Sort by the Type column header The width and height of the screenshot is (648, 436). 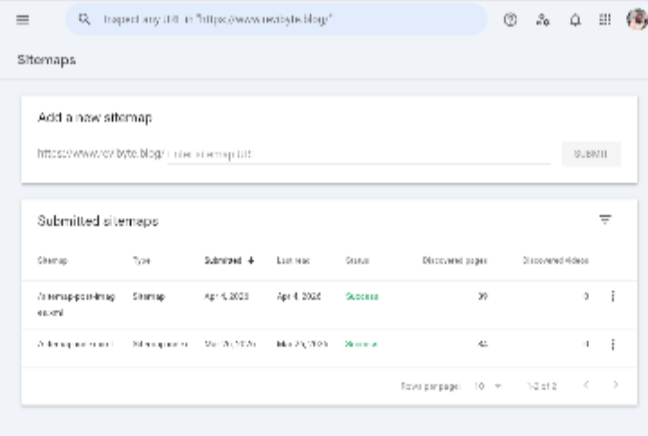point(141,260)
